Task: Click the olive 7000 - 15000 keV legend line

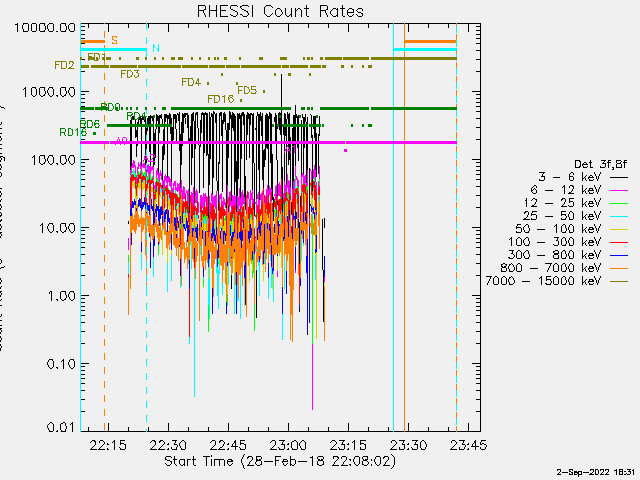Action: pyautogui.click(x=619, y=282)
